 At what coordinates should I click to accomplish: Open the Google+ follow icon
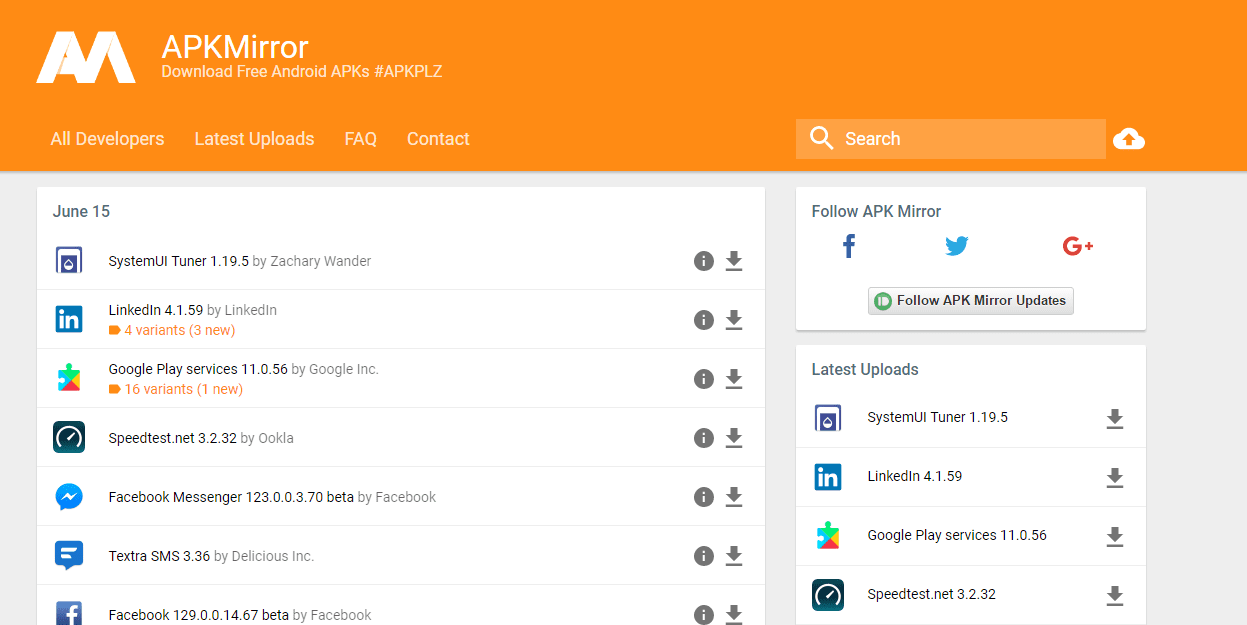tap(1077, 246)
